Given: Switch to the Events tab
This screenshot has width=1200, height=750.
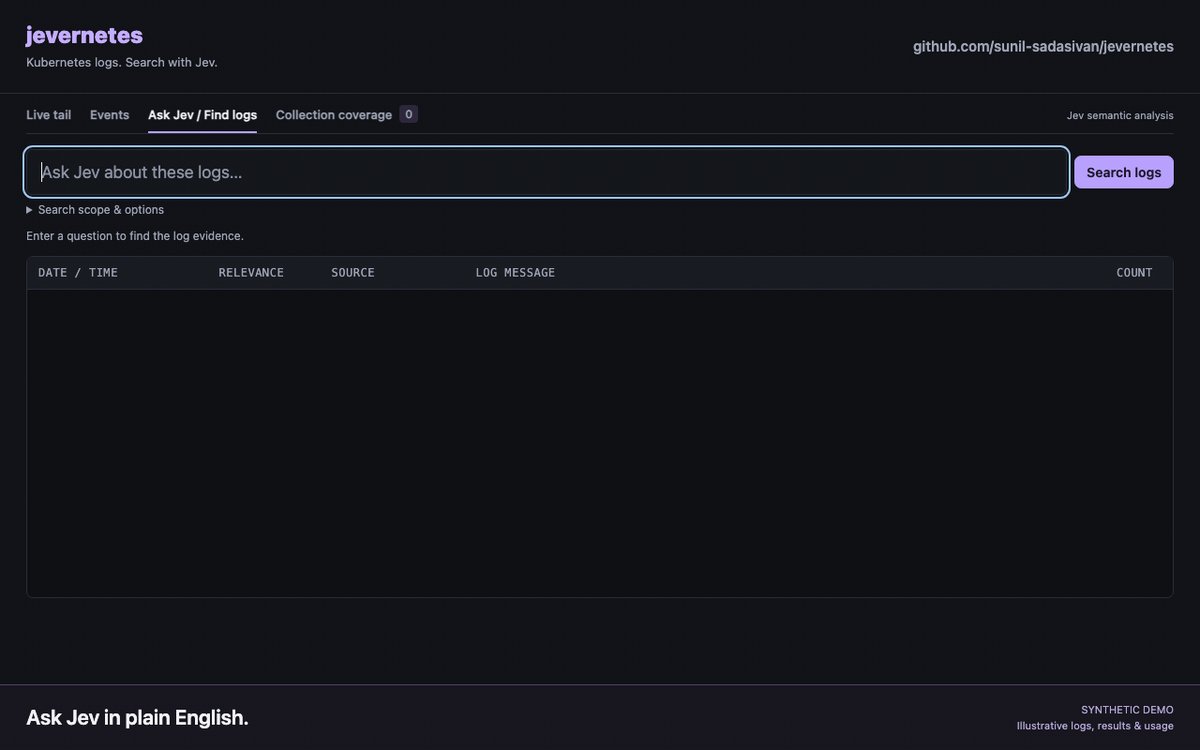Looking at the screenshot, I should [x=109, y=115].
